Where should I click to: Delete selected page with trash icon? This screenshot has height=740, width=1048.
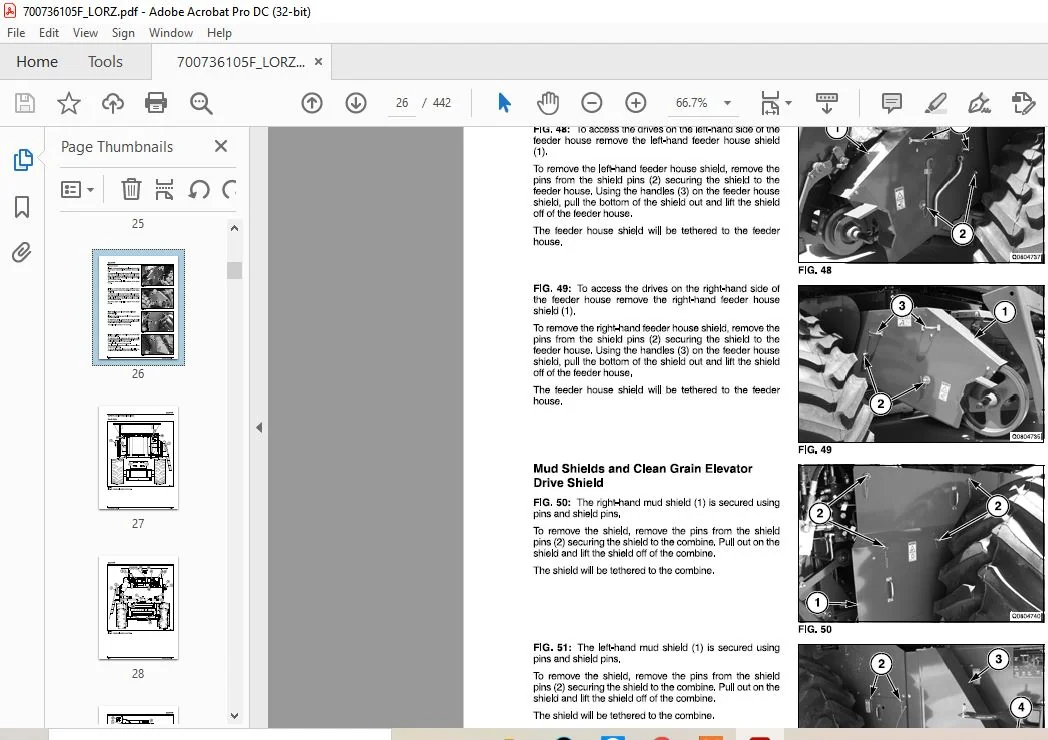click(x=131, y=190)
